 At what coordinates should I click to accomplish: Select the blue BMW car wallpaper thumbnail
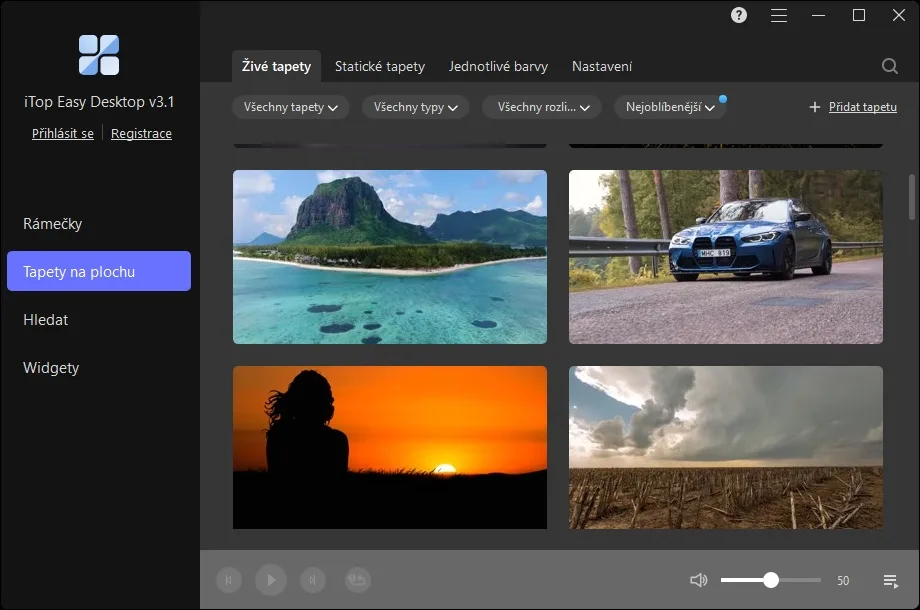(726, 257)
